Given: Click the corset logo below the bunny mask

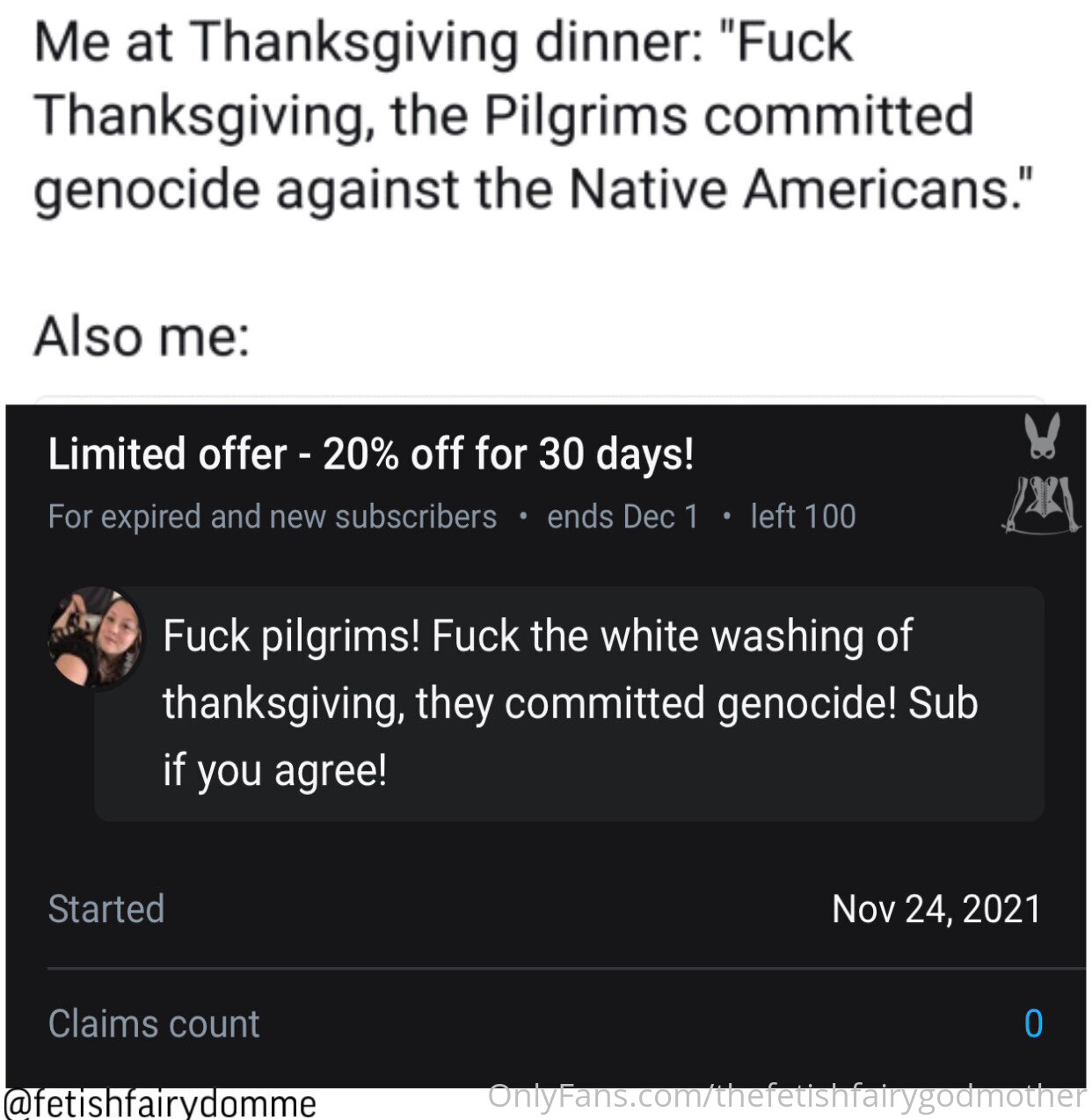Looking at the screenshot, I should pyautogui.click(x=1042, y=504).
